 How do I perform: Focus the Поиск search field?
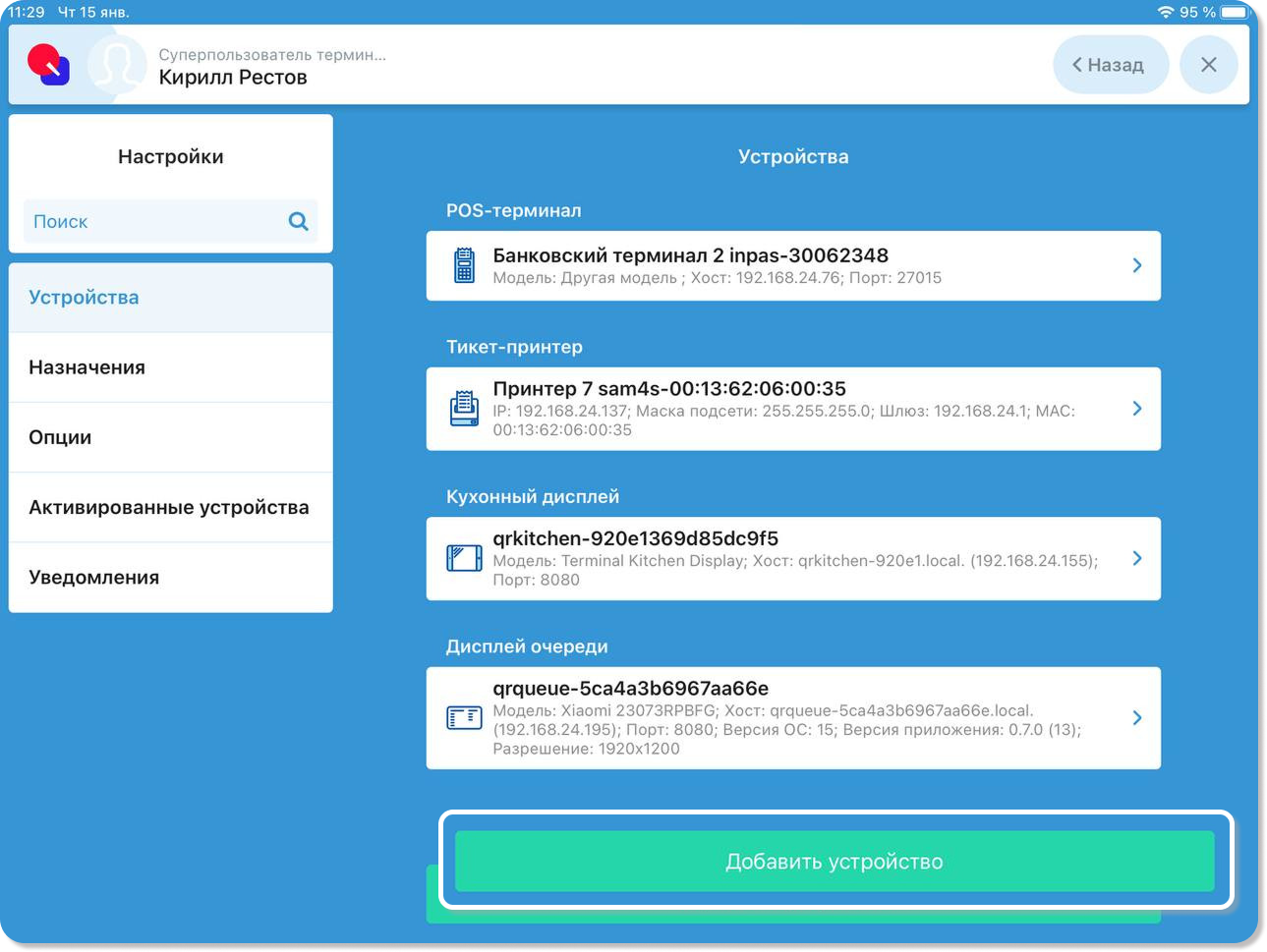(152, 221)
